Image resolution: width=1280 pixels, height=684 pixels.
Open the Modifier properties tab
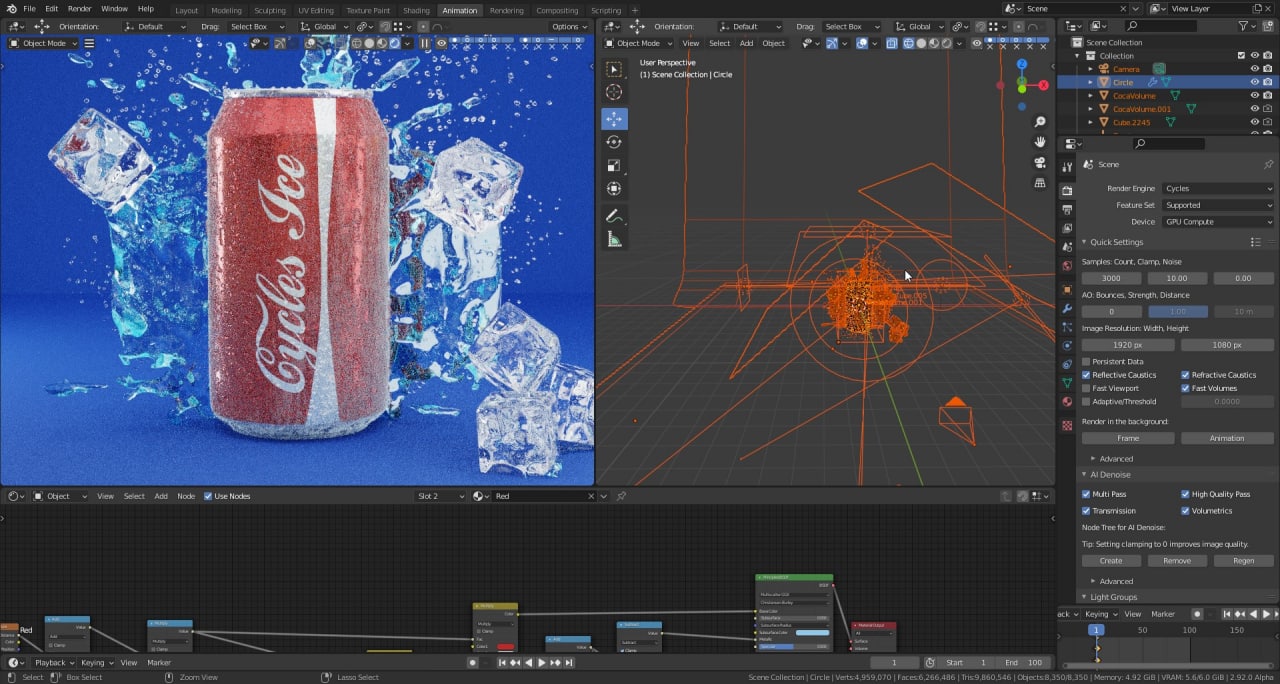pyautogui.click(x=1067, y=308)
